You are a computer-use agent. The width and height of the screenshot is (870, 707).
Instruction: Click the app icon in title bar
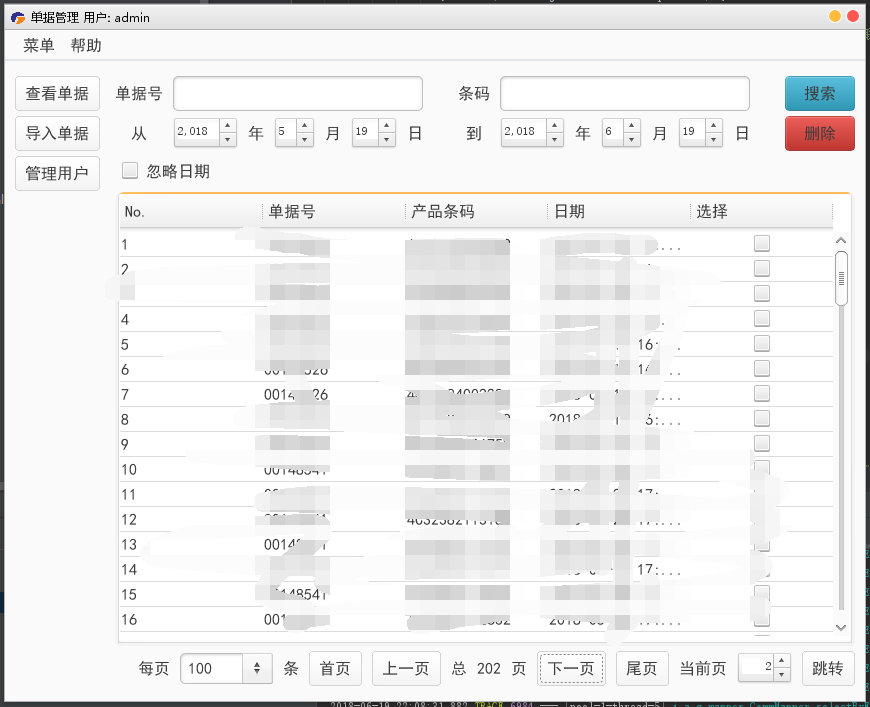tap(17, 17)
